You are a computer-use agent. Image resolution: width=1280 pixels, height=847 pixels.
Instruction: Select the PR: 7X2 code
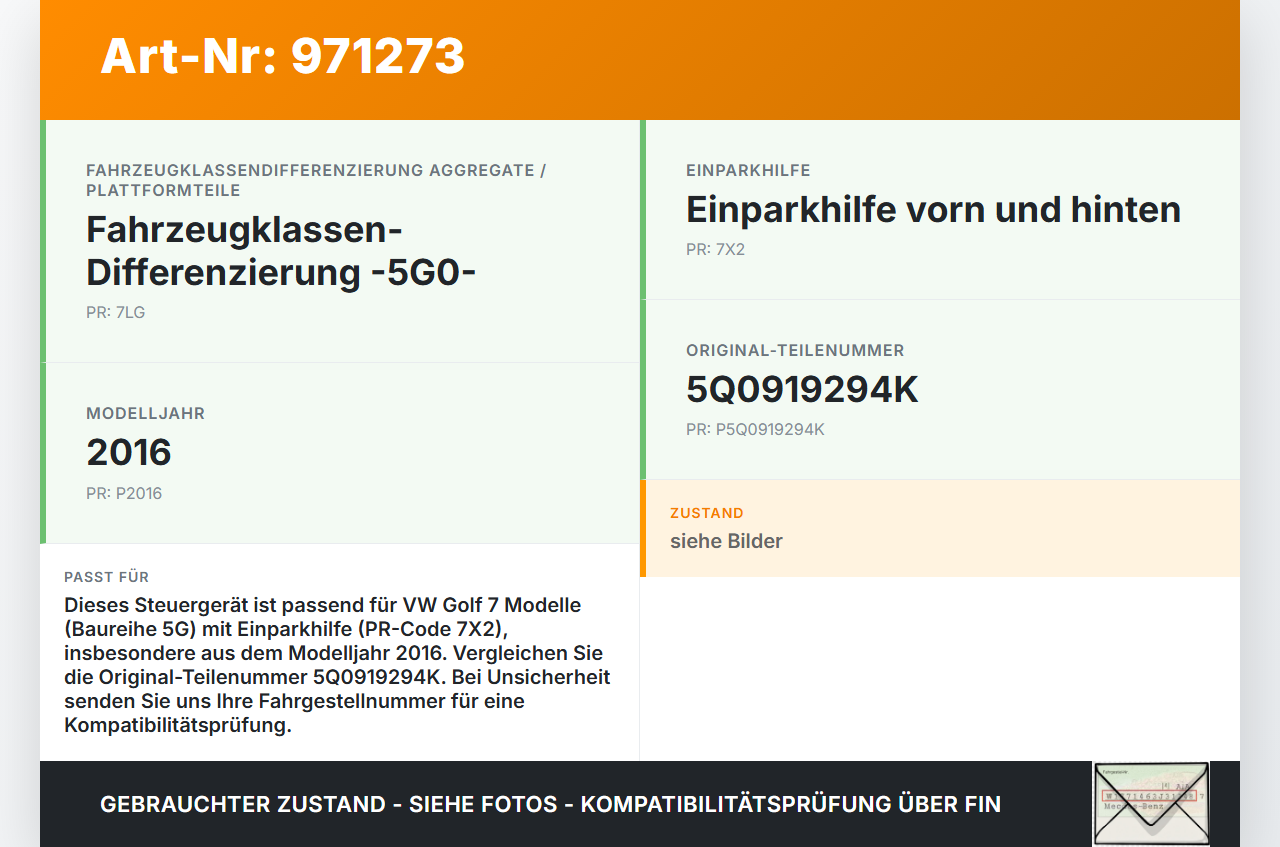pyautogui.click(x=714, y=249)
